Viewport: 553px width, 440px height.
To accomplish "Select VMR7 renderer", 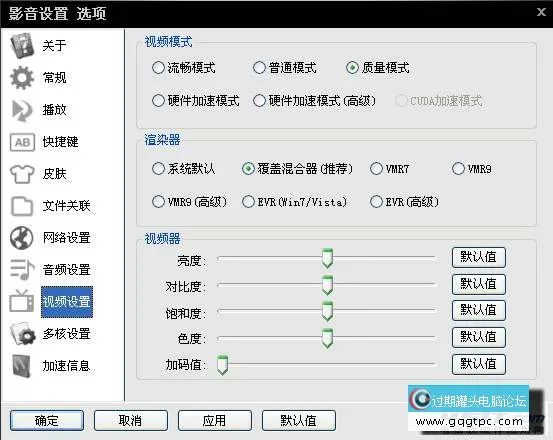I will 390,169.
